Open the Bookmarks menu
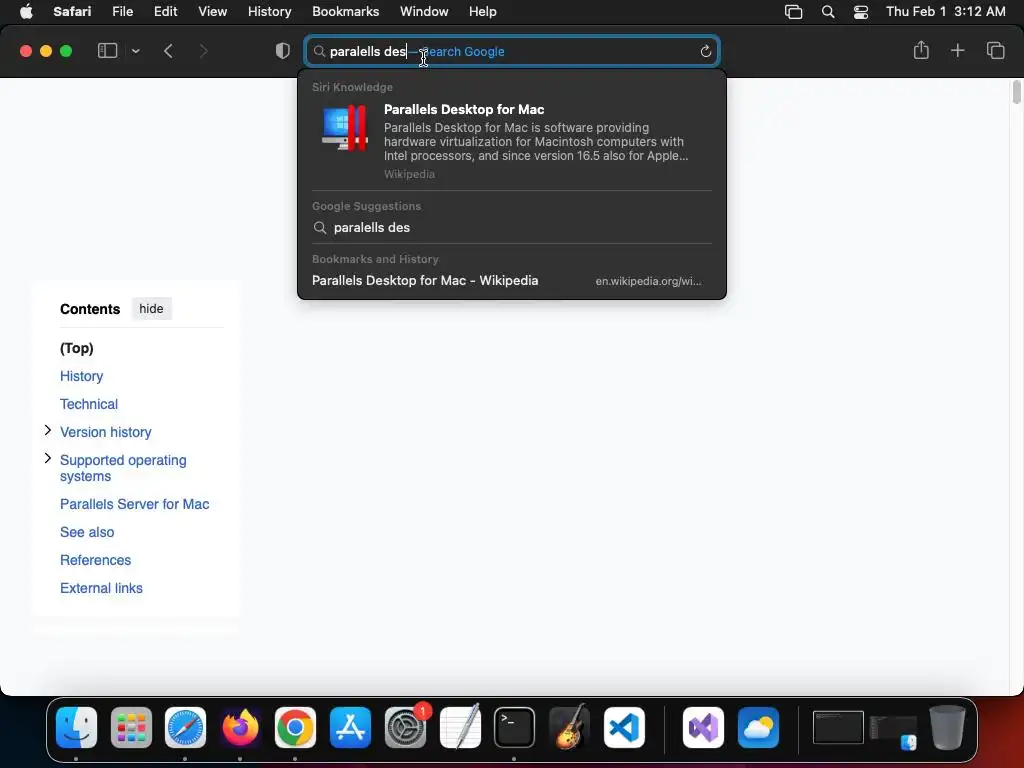 [x=345, y=11]
